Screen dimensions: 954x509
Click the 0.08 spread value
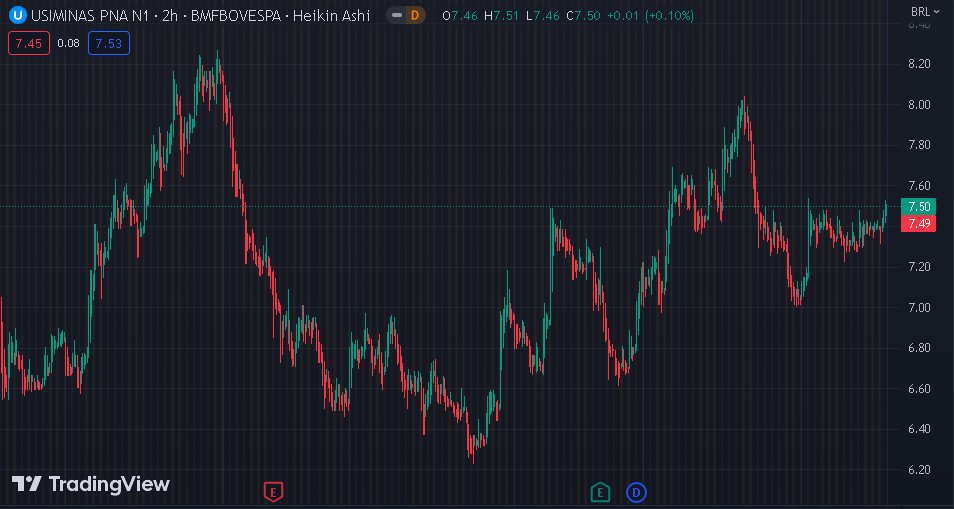[x=68, y=43]
